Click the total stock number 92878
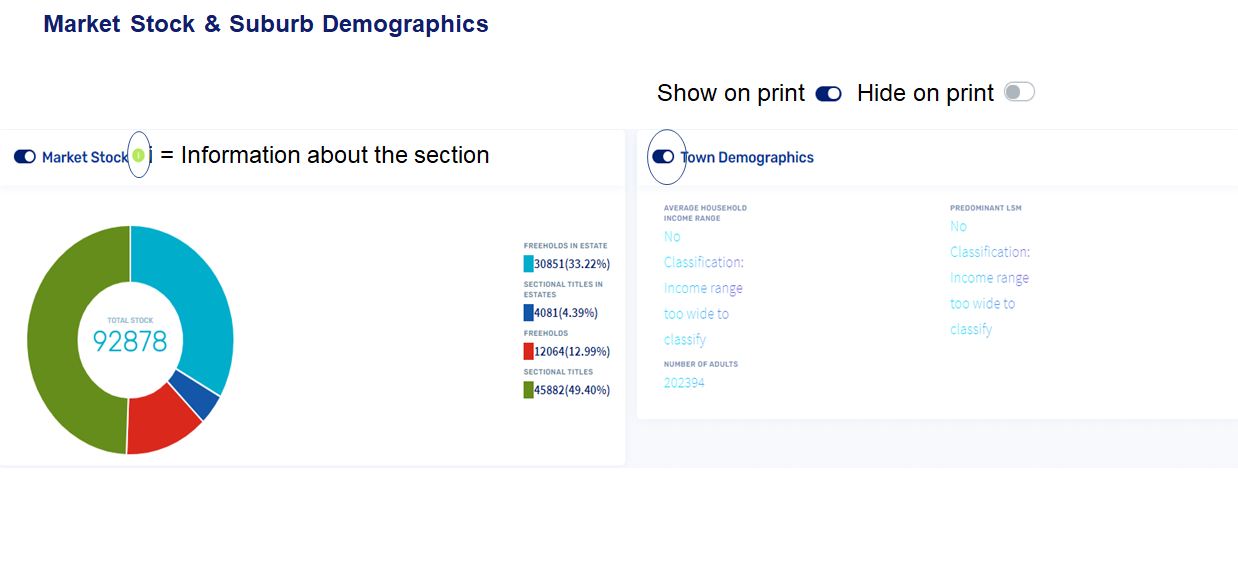1238x583 pixels. [x=130, y=342]
